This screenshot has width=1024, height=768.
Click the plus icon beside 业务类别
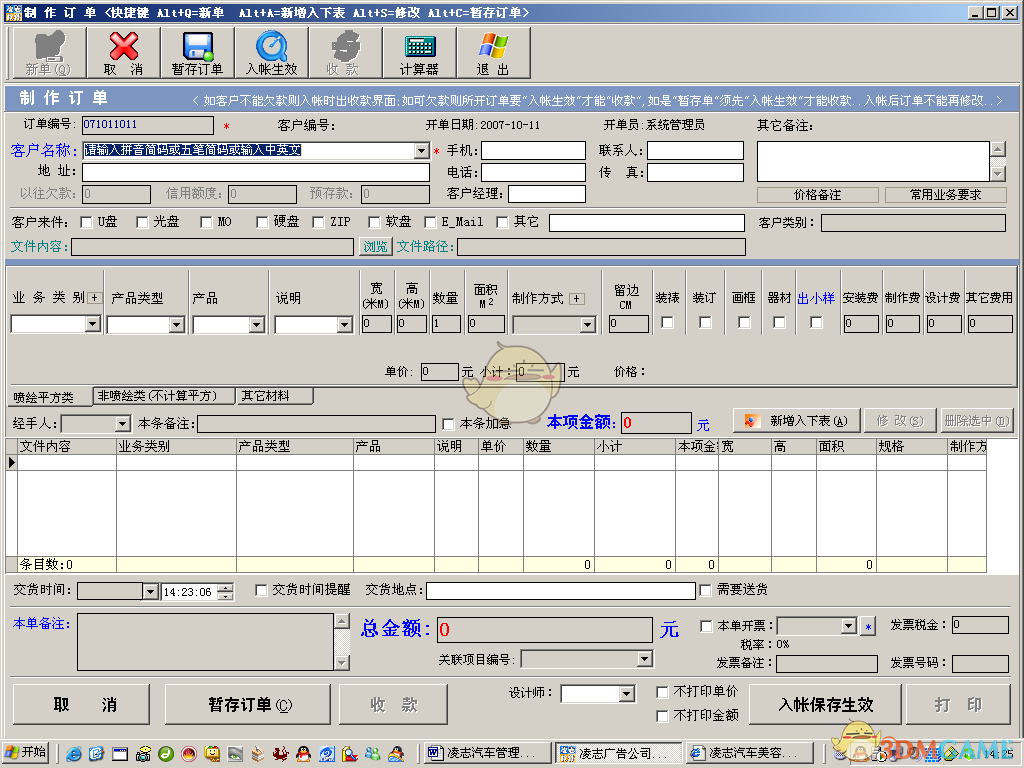pyautogui.click(x=95, y=297)
